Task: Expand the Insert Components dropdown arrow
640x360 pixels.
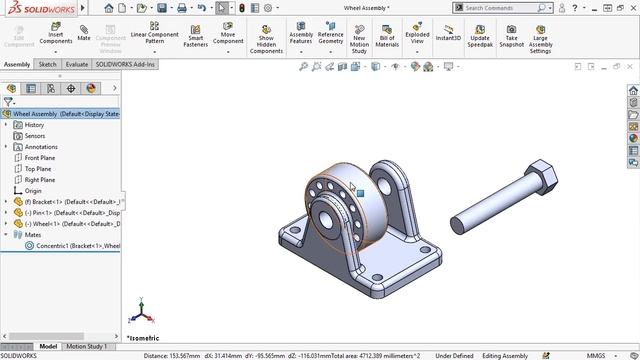Action: click(56, 52)
